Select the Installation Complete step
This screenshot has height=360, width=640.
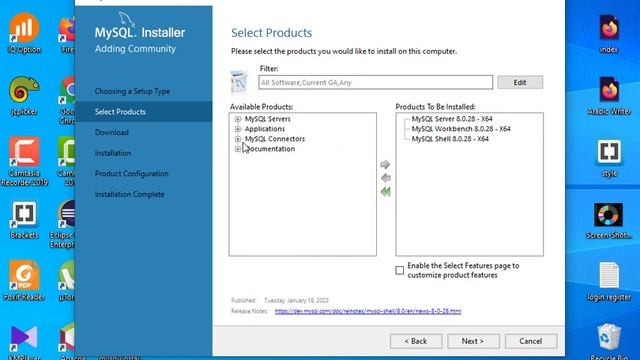[129, 194]
